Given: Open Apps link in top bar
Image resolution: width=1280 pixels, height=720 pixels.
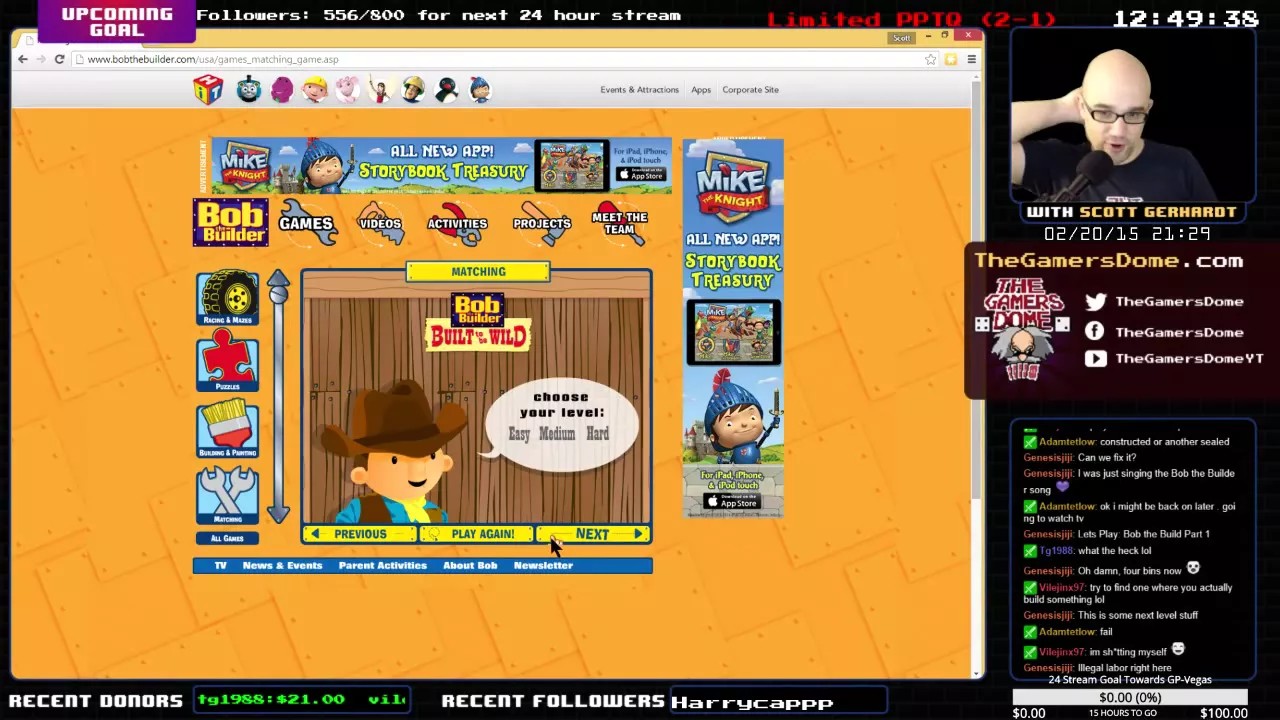Looking at the screenshot, I should pyautogui.click(x=701, y=90).
